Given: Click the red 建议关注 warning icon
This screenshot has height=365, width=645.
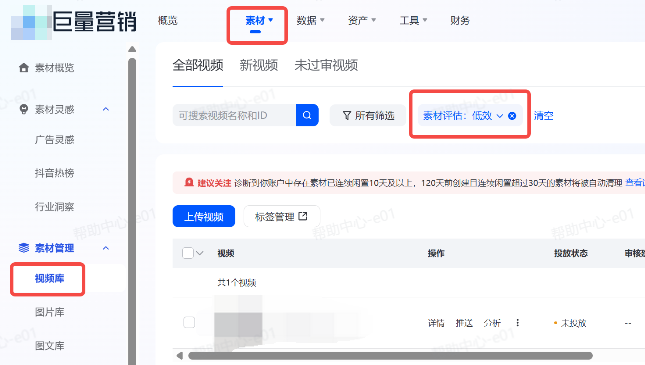Looking at the screenshot, I should [x=189, y=182].
